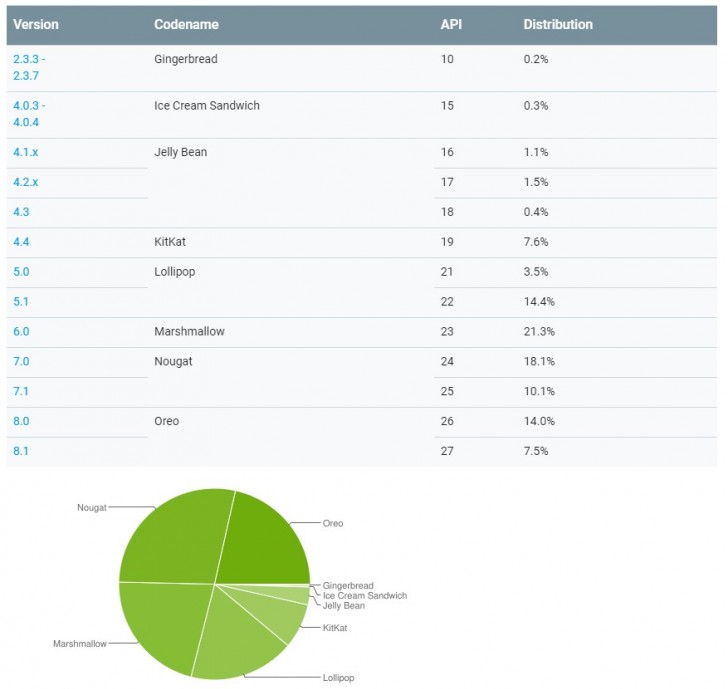
Task: Open the 7.0 version link
Action: point(21,362)
